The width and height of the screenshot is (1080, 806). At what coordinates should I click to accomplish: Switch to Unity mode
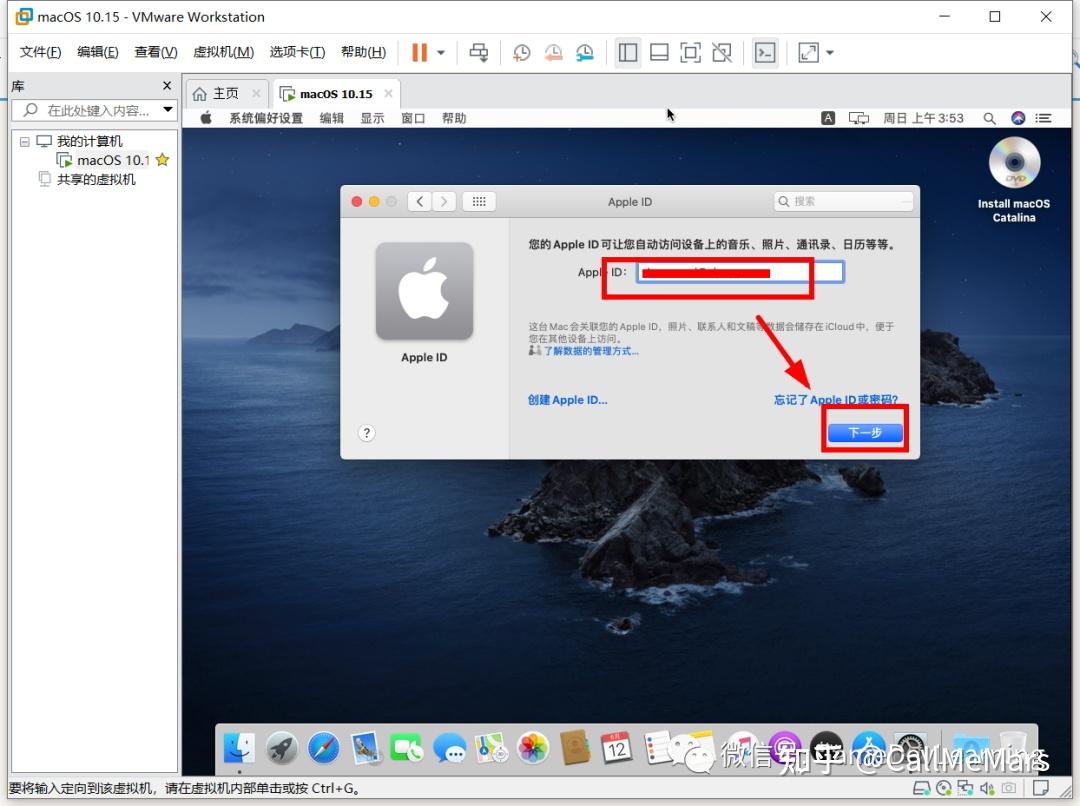[x=722, y=52]
